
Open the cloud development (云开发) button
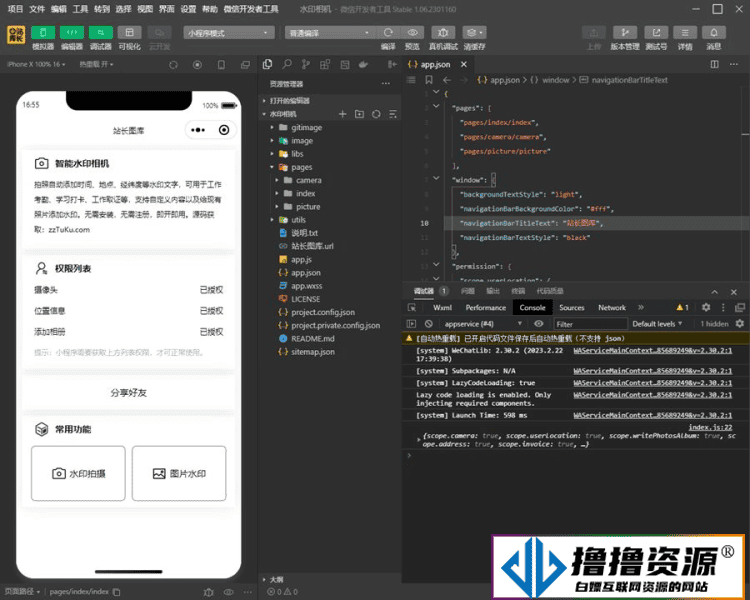(159, 33)
